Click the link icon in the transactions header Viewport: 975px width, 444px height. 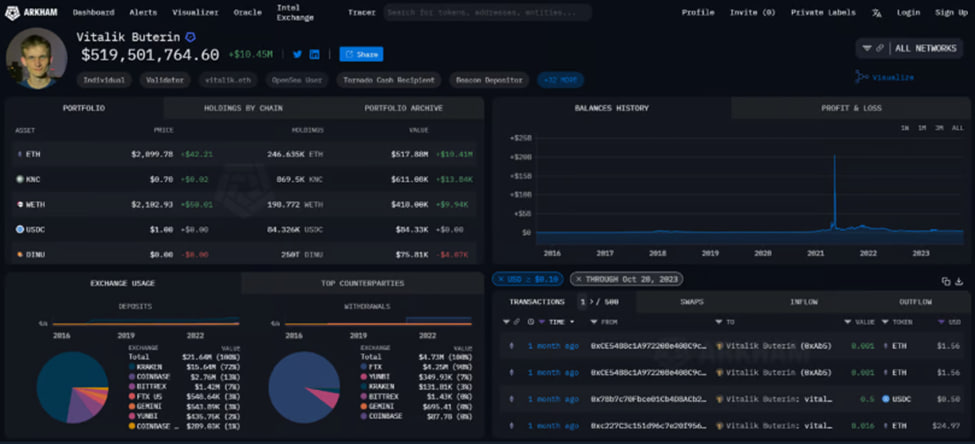pyautogui.click(x=517, y=322)
